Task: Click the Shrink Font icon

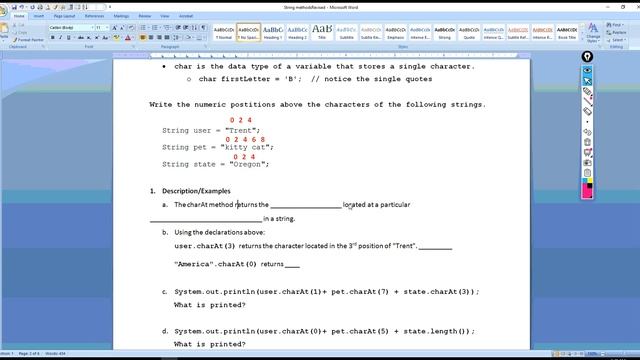Action: (x=122, y=27)
